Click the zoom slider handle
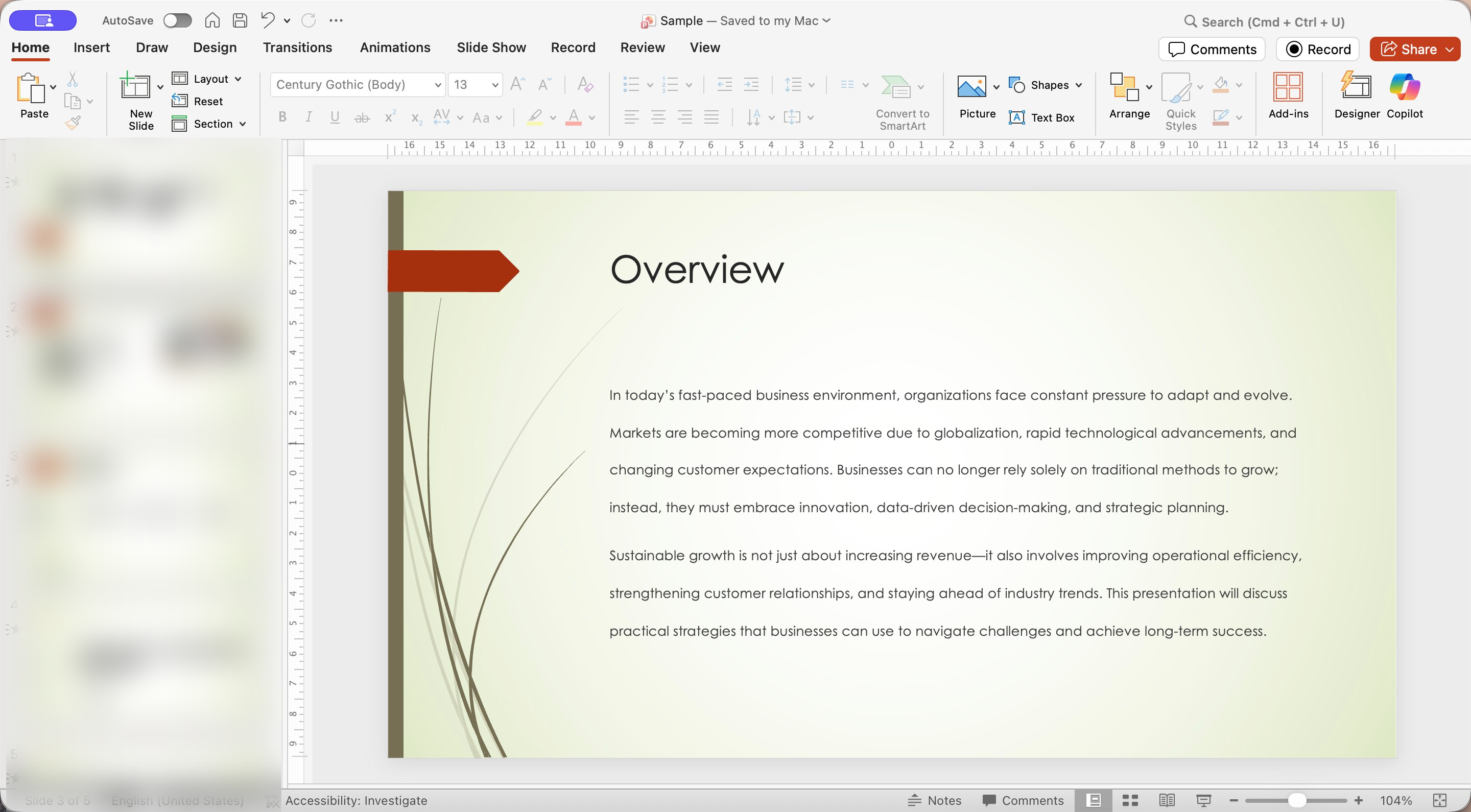The image size is (1471, 812). (1297, 800)
